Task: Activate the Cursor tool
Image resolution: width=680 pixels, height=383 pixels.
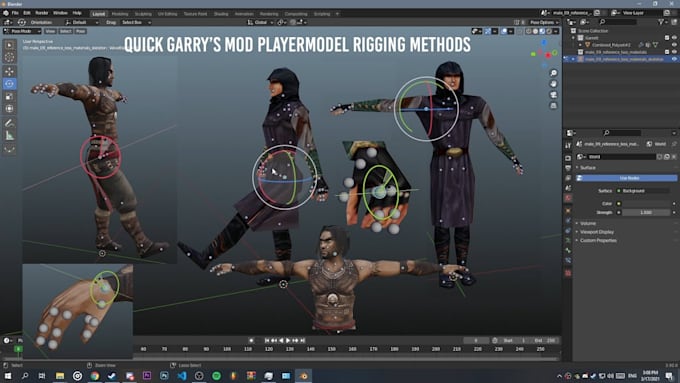Action: 10,58
